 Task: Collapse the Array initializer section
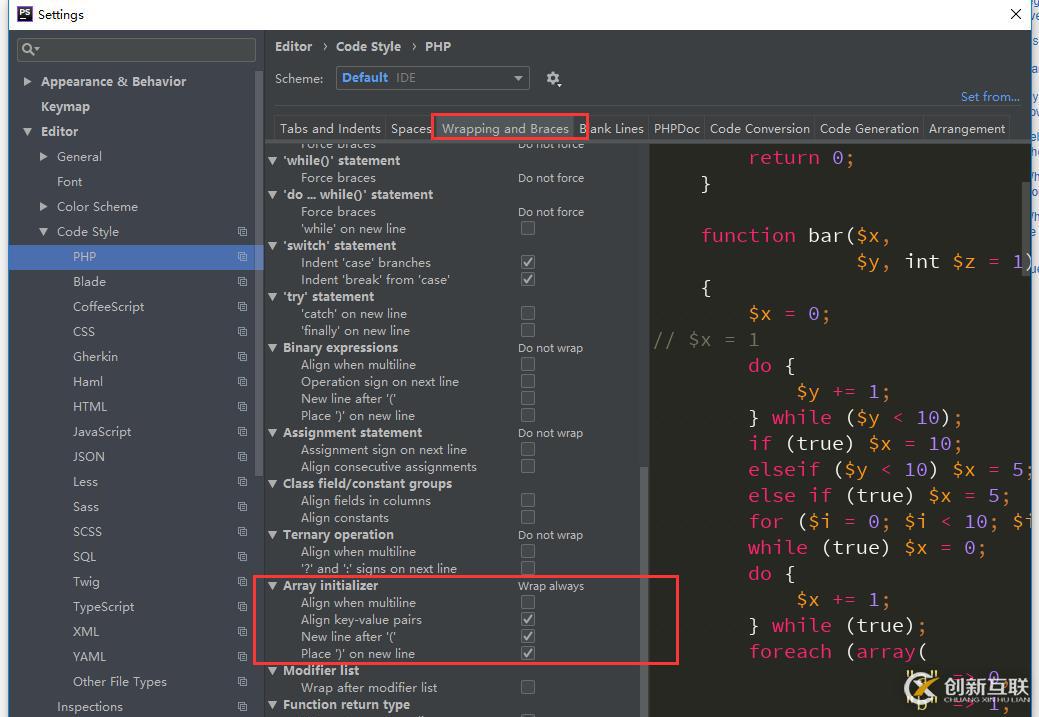coord(274,586)
